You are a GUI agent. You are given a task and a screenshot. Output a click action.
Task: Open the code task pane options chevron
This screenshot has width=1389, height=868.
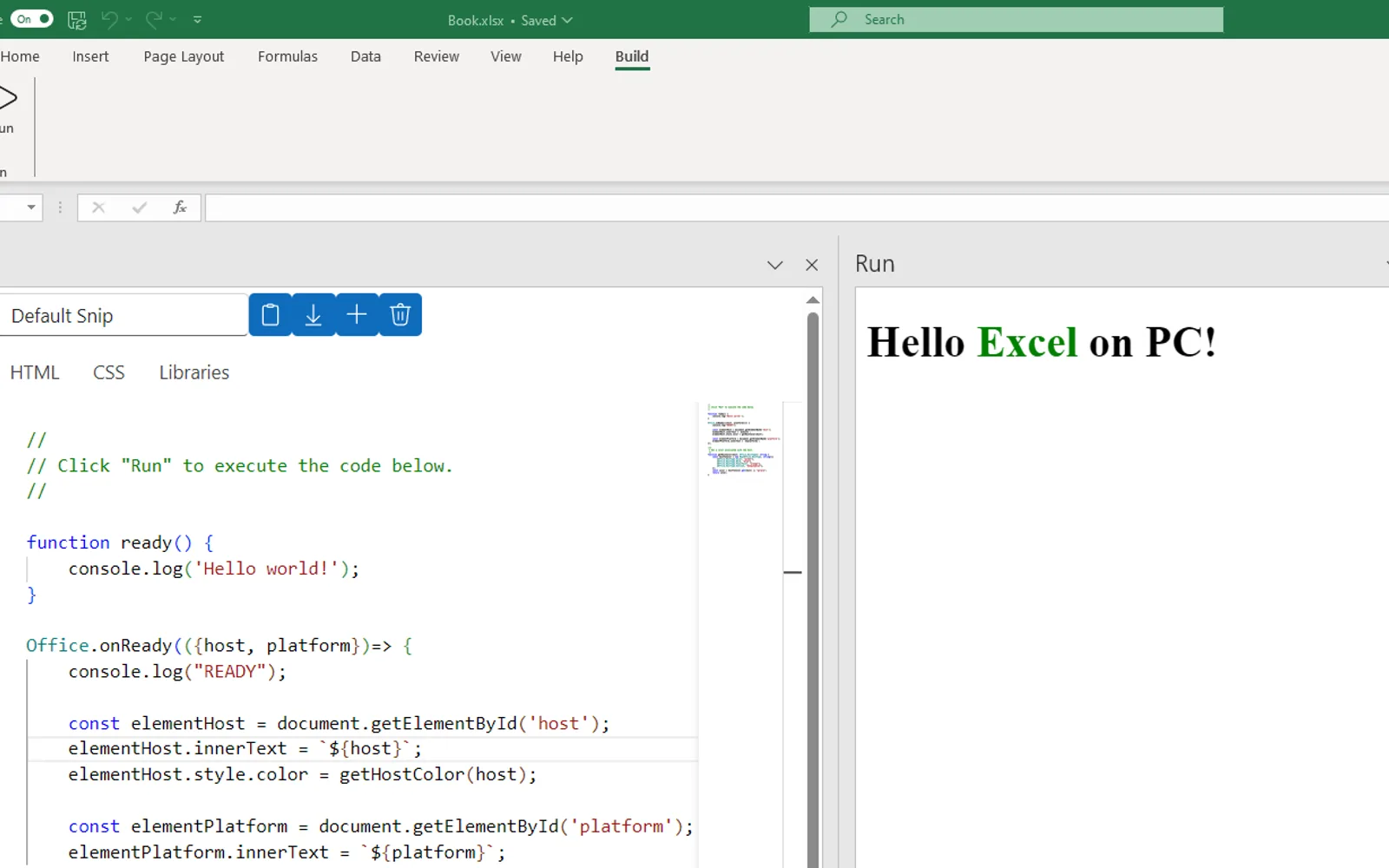775,265
